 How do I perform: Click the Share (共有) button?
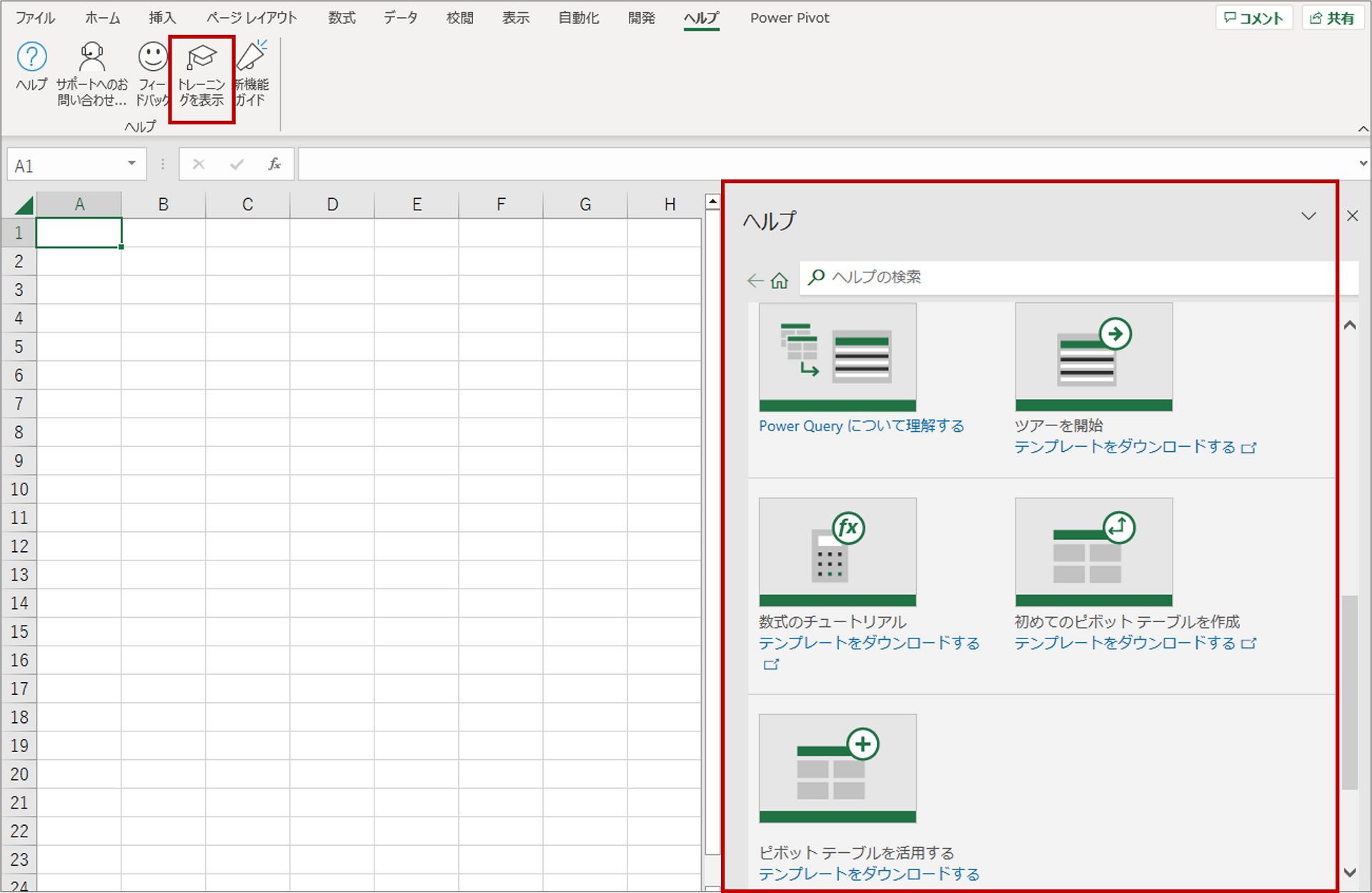[x=1333, y=18]
